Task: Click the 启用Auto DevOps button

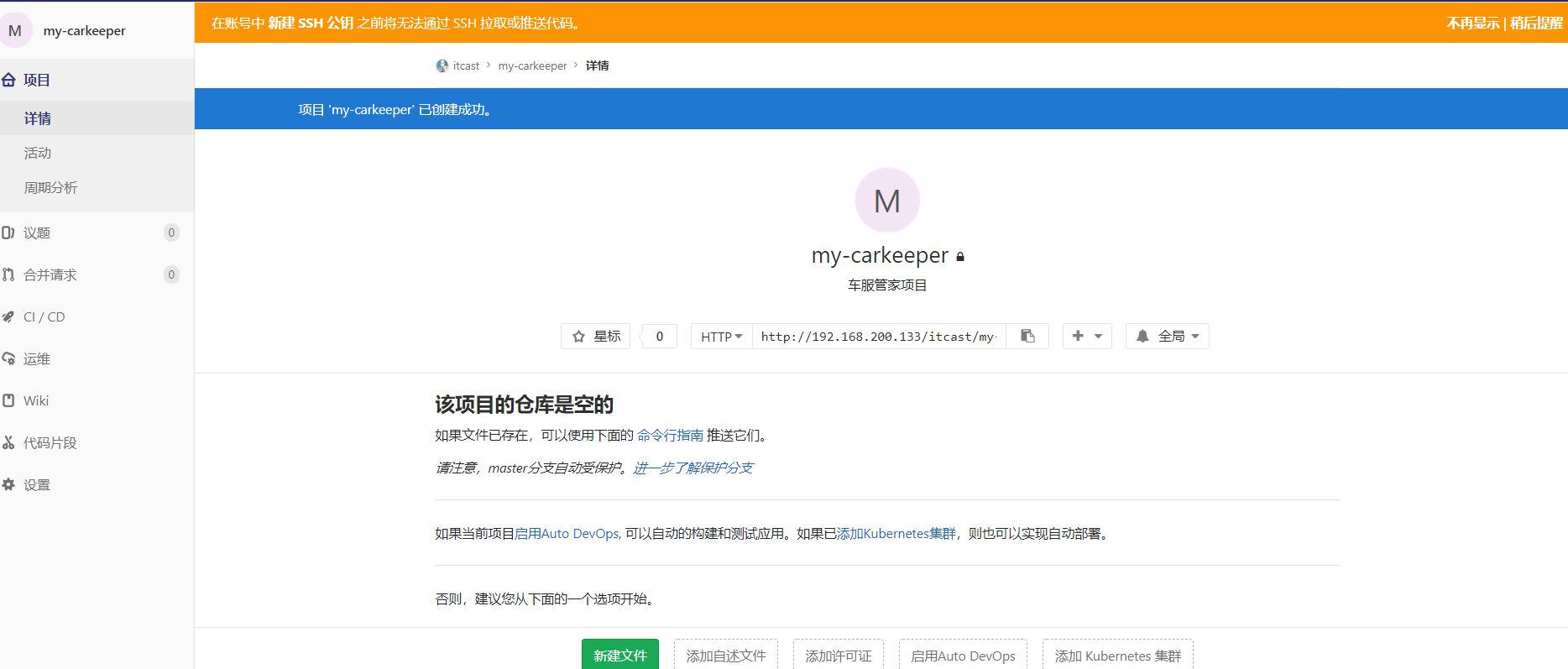Action: click(963, 655)
